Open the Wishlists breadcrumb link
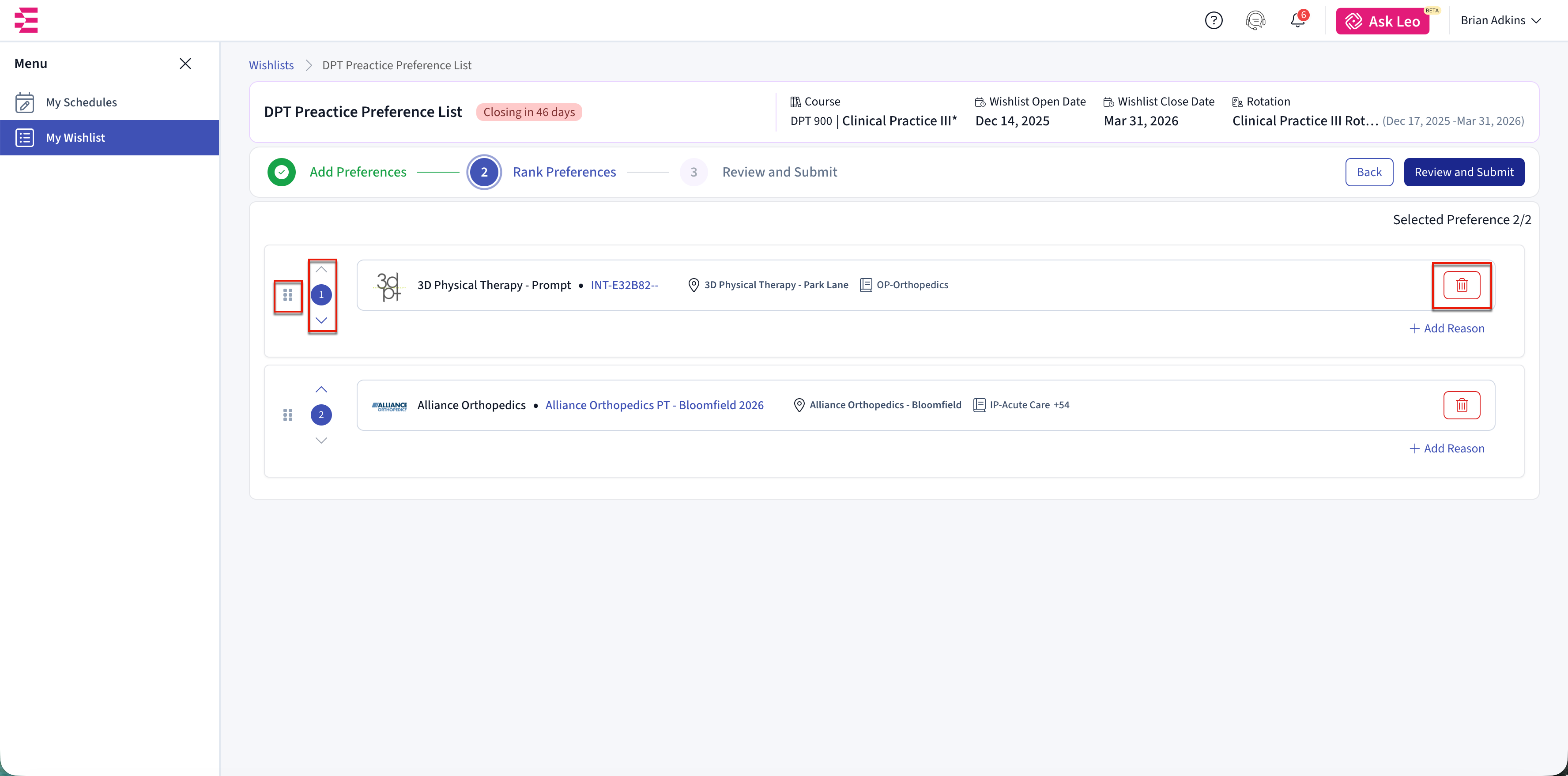This screenshot has width=1568, height=776. (x=271, y=65)
